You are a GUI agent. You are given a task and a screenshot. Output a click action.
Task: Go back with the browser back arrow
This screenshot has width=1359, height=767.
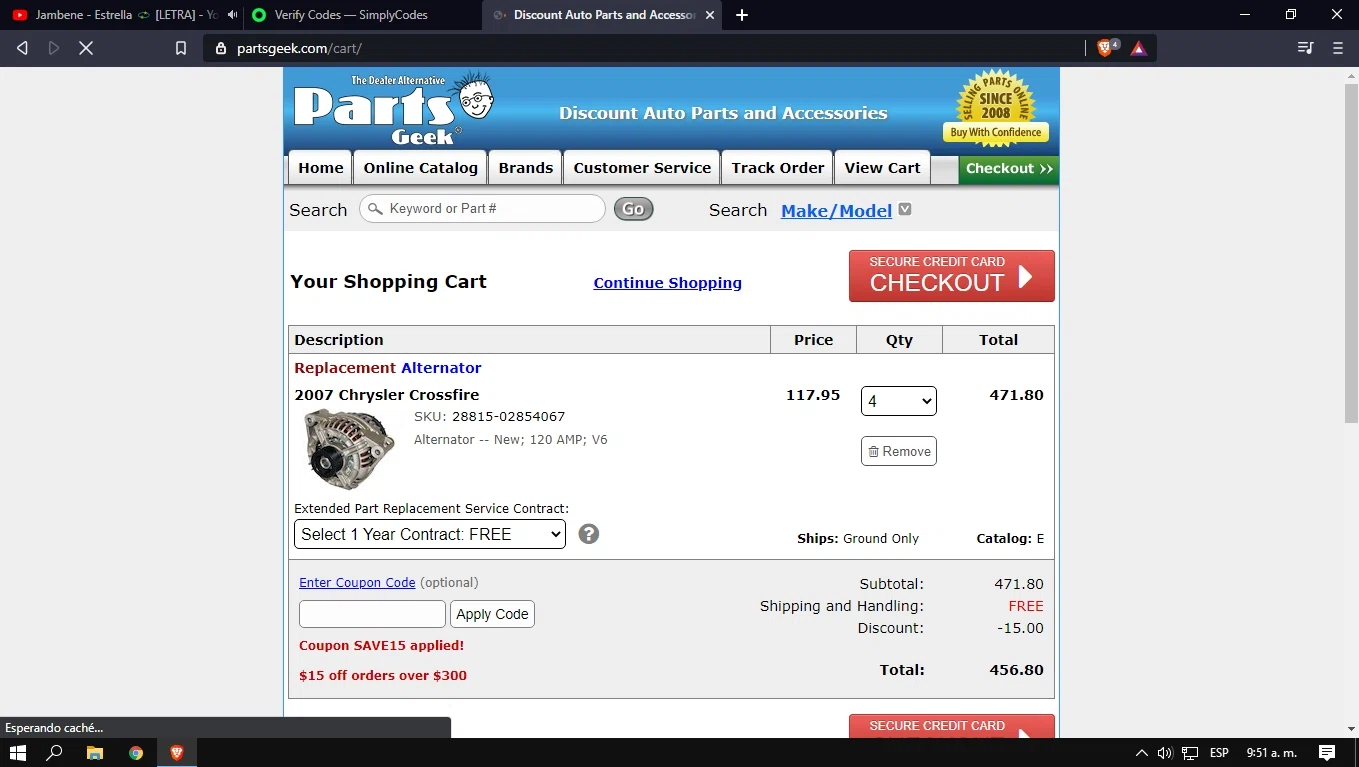pos(23,48)
